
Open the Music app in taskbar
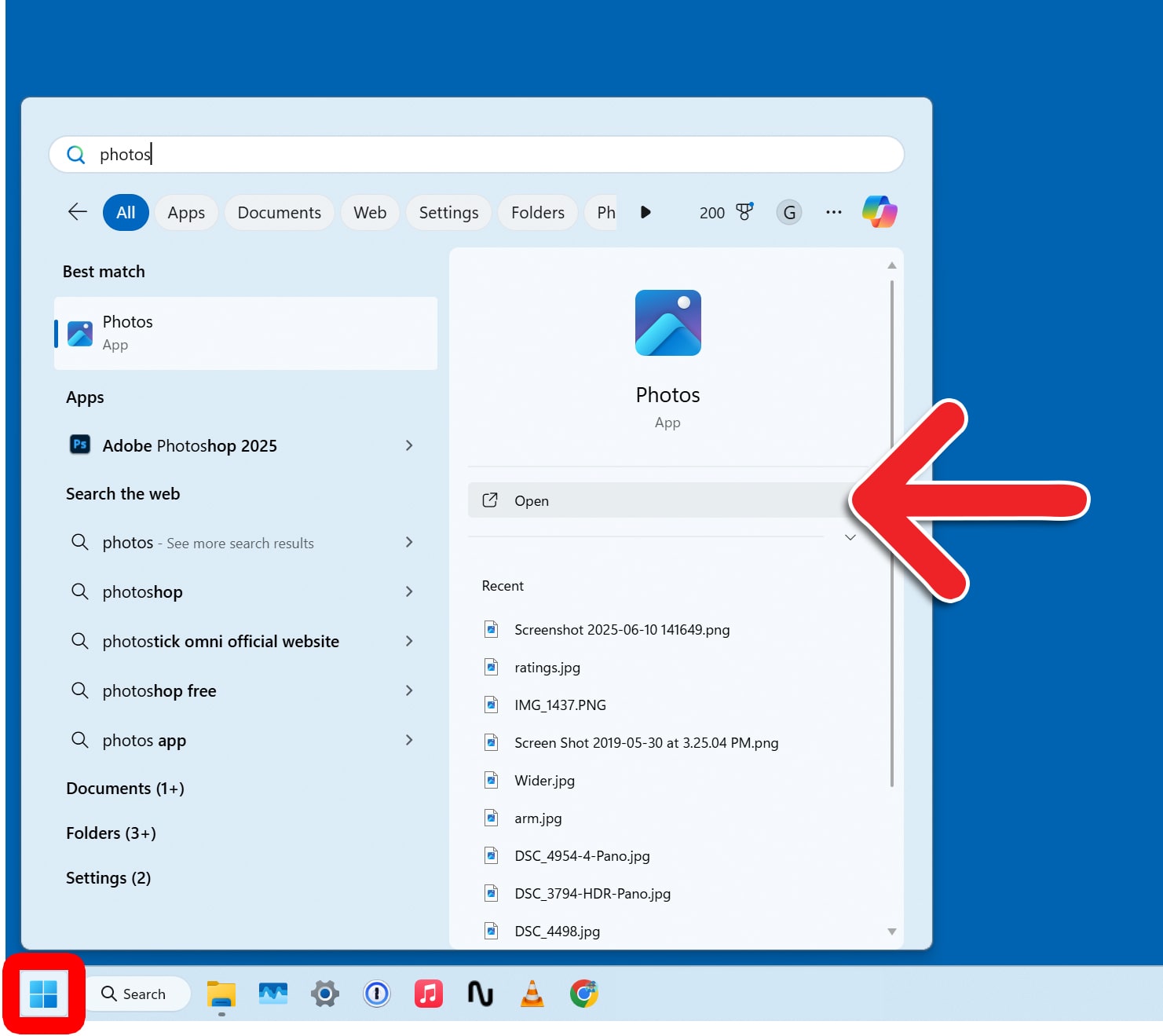click(x=429, y=994)
